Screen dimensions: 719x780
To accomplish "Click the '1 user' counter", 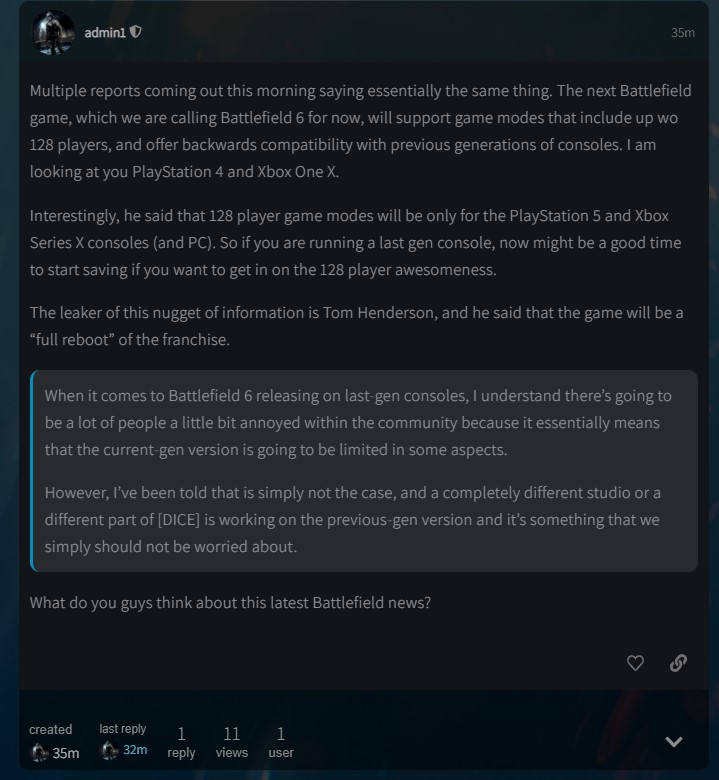I will click(x=281, y=742).
